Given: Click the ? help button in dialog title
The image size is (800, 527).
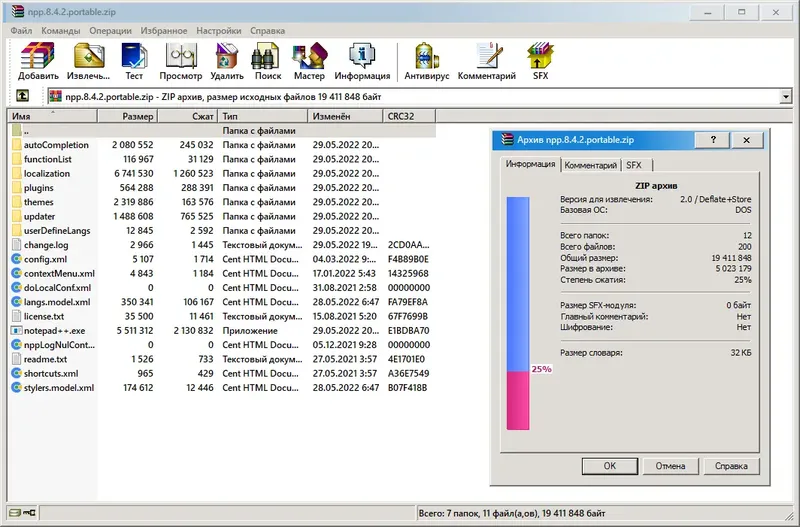Looking at the screenshot, I should [x=713, y=140].
